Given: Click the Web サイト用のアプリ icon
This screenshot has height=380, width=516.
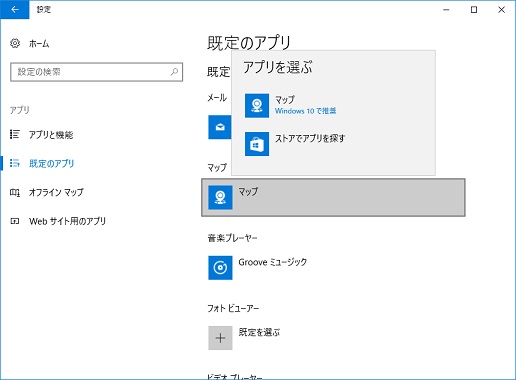Looking at the screenshot, I should point(15,221).
